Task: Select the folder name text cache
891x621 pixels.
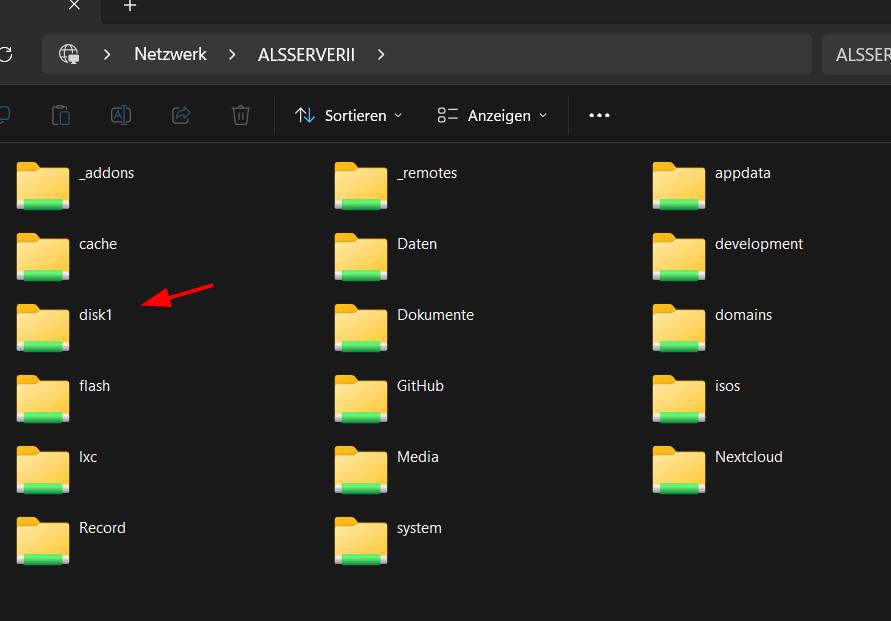Action: tap(98, 244)
